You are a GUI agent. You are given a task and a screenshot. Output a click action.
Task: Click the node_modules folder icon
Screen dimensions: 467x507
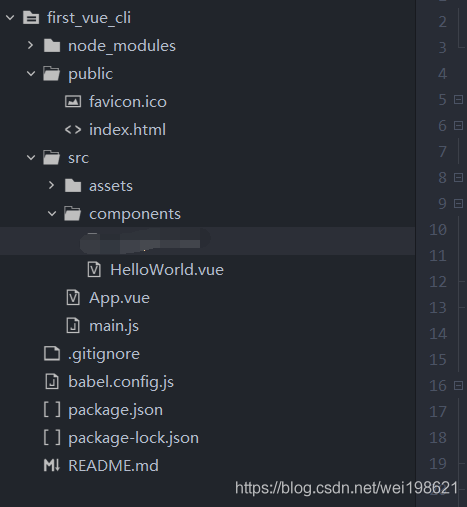pyautogui.click(x=52, y=46)
